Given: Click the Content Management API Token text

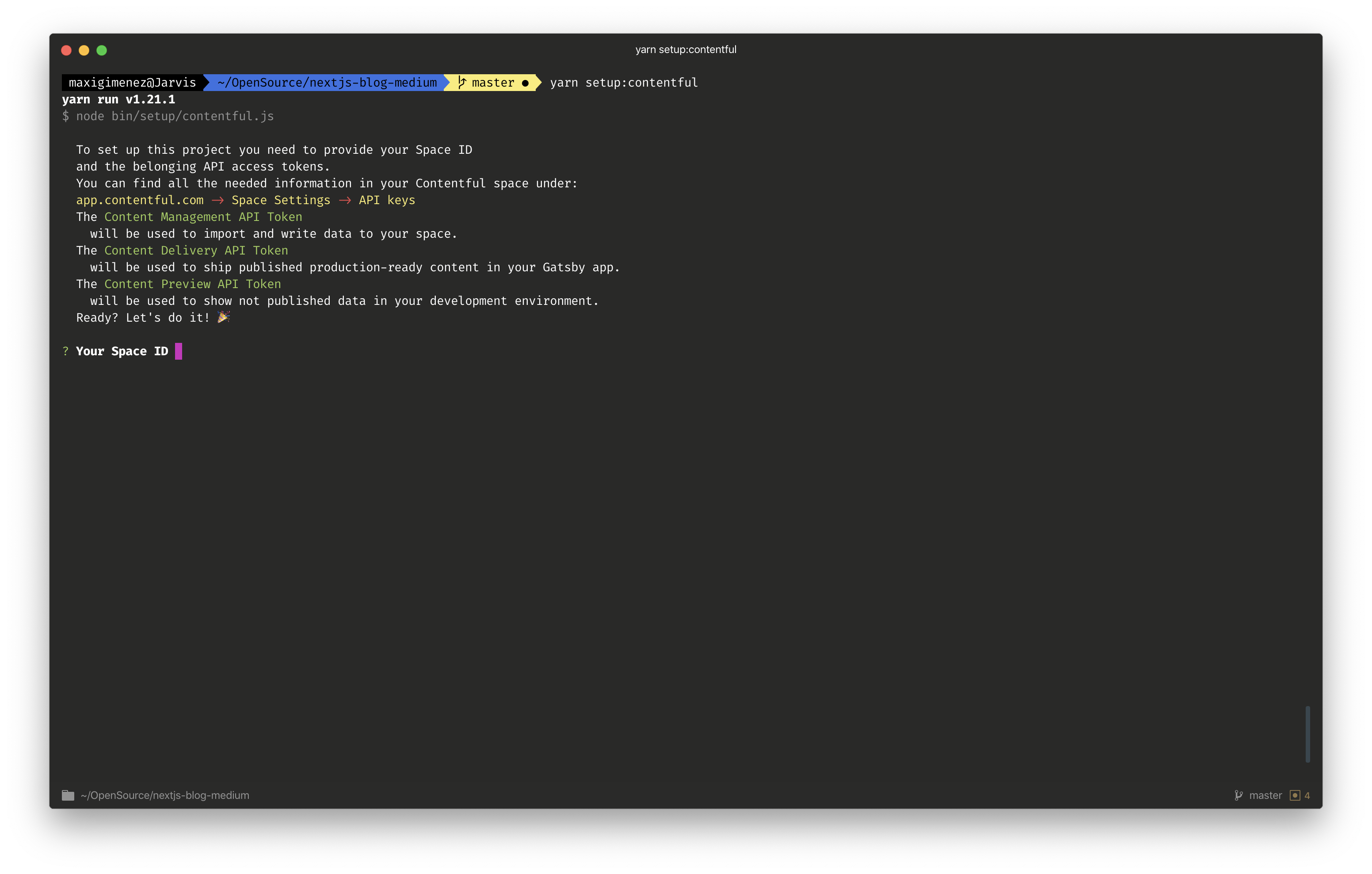Looking at the screenshot, I should pos(203,217).
